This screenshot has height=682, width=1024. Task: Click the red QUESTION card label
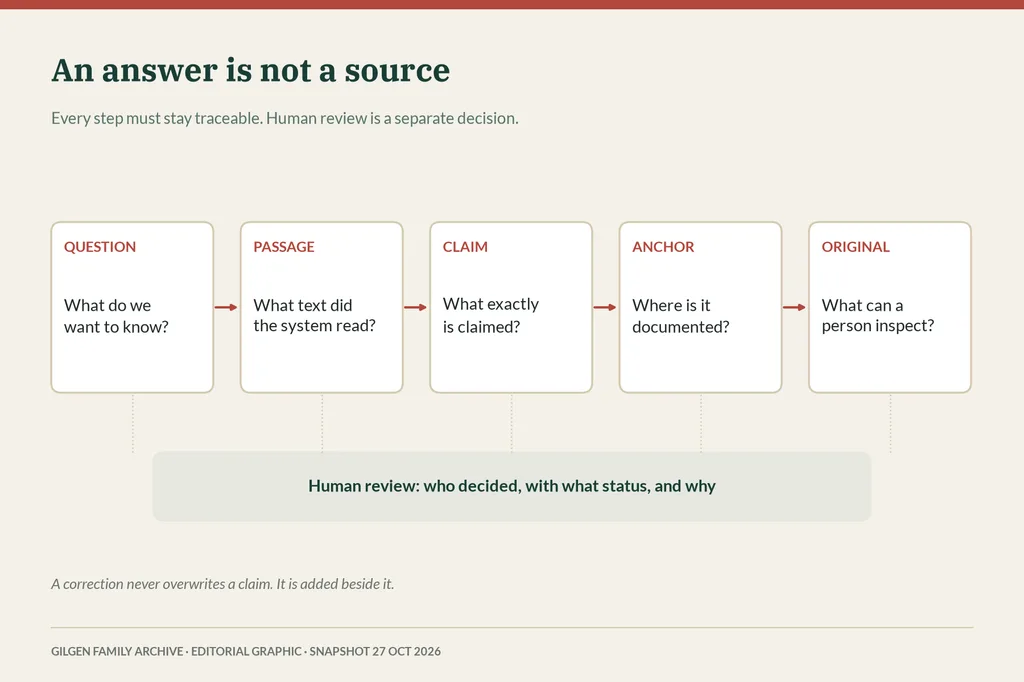pos(100,247)
